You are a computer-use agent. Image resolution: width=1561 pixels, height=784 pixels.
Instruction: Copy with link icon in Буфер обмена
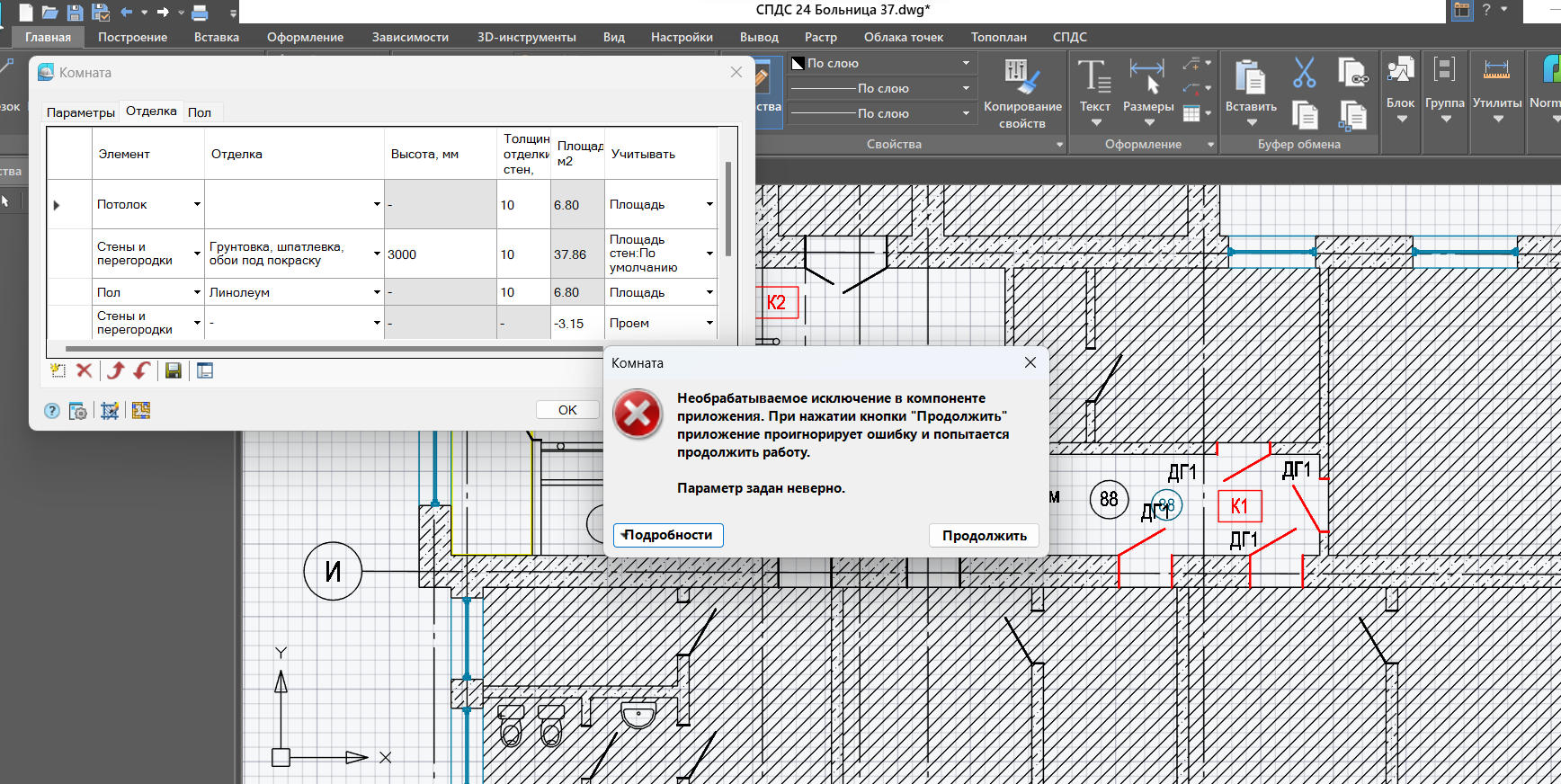pos(1352,72)
